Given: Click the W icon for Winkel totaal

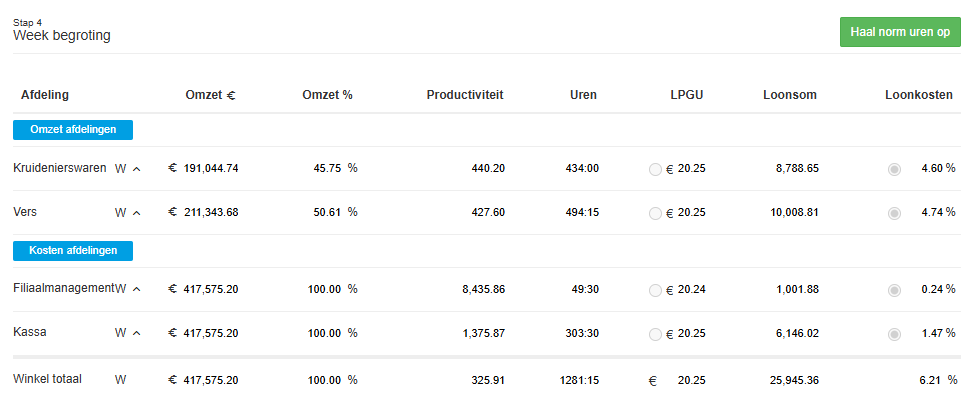Looking at the screenshot, I should 120,380.
